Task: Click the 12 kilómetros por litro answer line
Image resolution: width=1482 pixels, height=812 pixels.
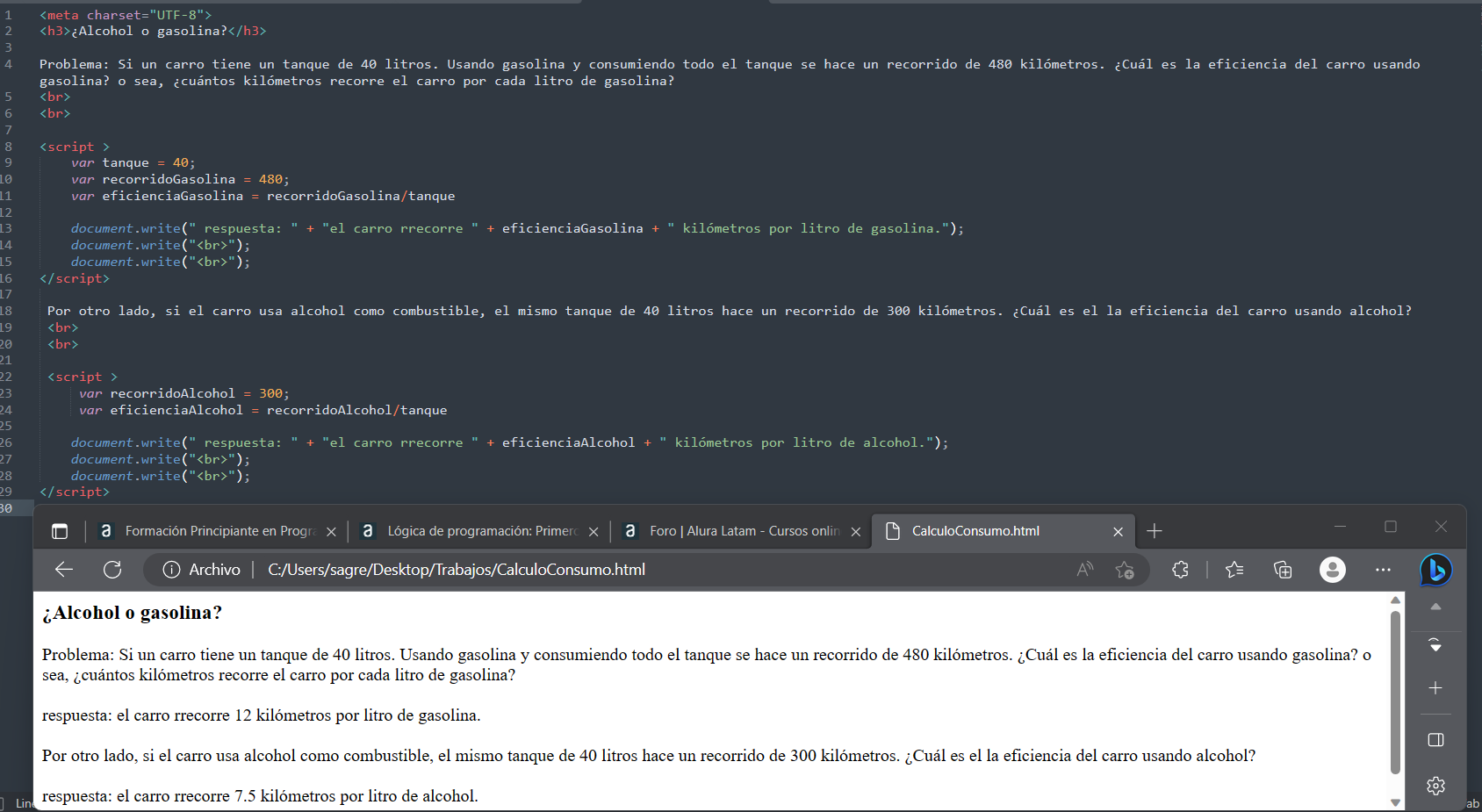Action: click(261, 715)
